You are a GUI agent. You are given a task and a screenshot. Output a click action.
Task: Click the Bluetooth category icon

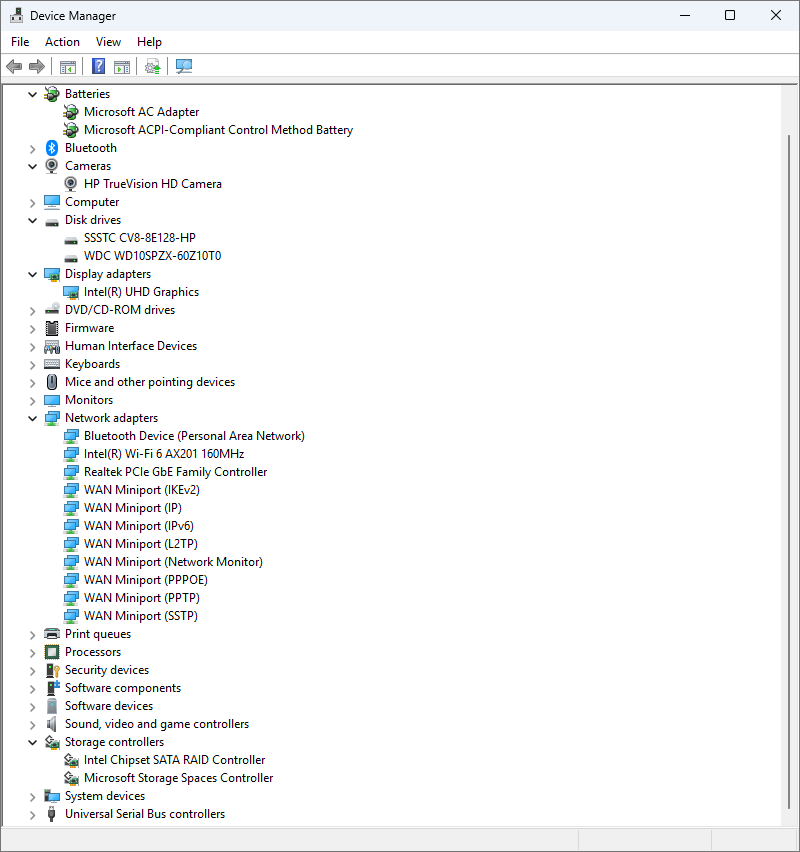[52, 148]
